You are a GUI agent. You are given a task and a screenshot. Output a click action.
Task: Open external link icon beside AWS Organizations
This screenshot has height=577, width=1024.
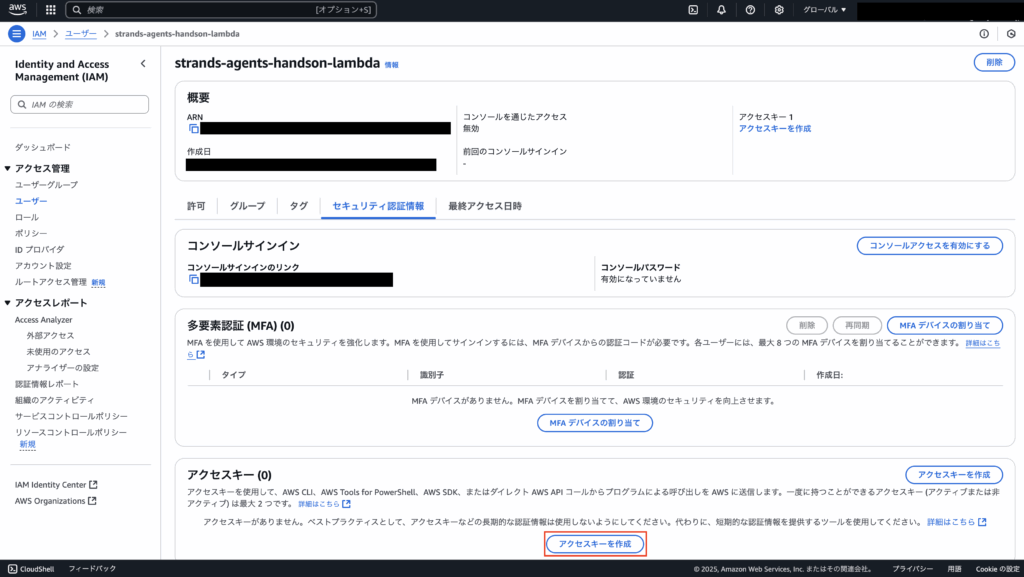92,501
